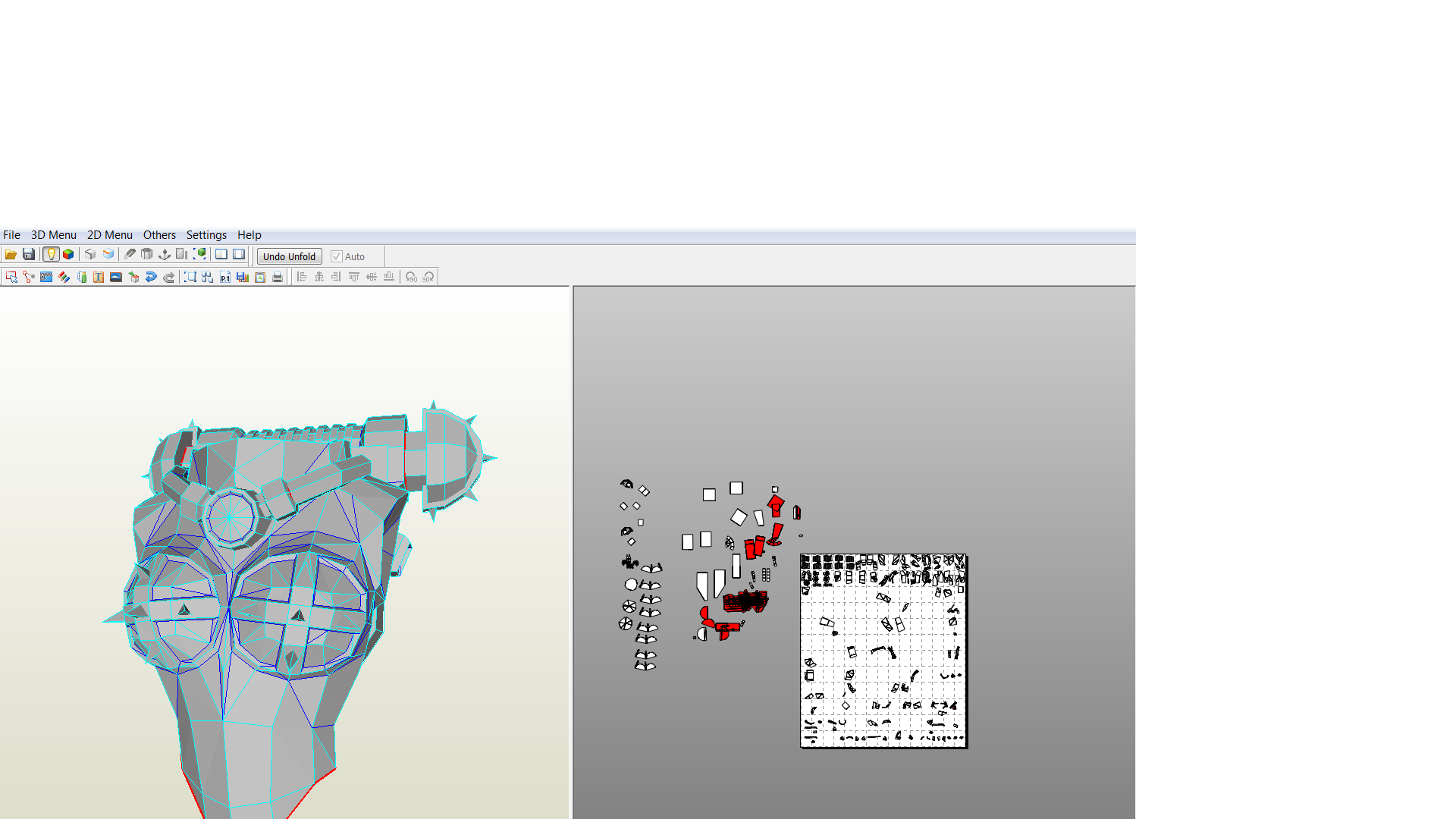Select the single-pane view icon

(x=239, y=255)
